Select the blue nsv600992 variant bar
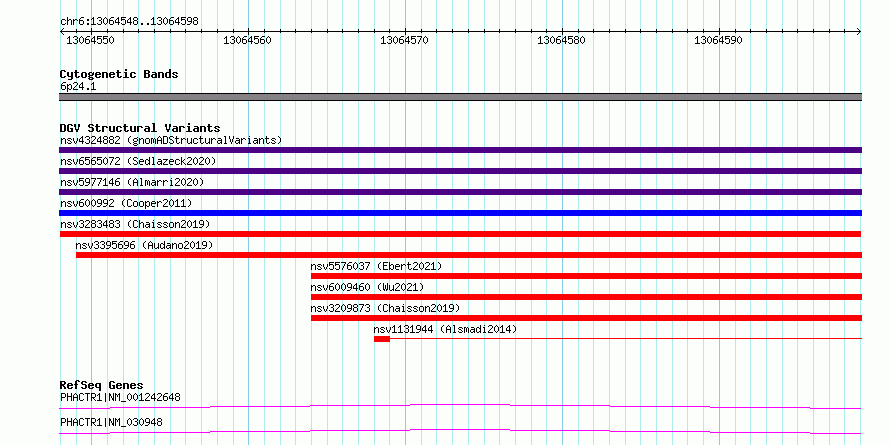The image size is (890, 445). tap(460, 213)
